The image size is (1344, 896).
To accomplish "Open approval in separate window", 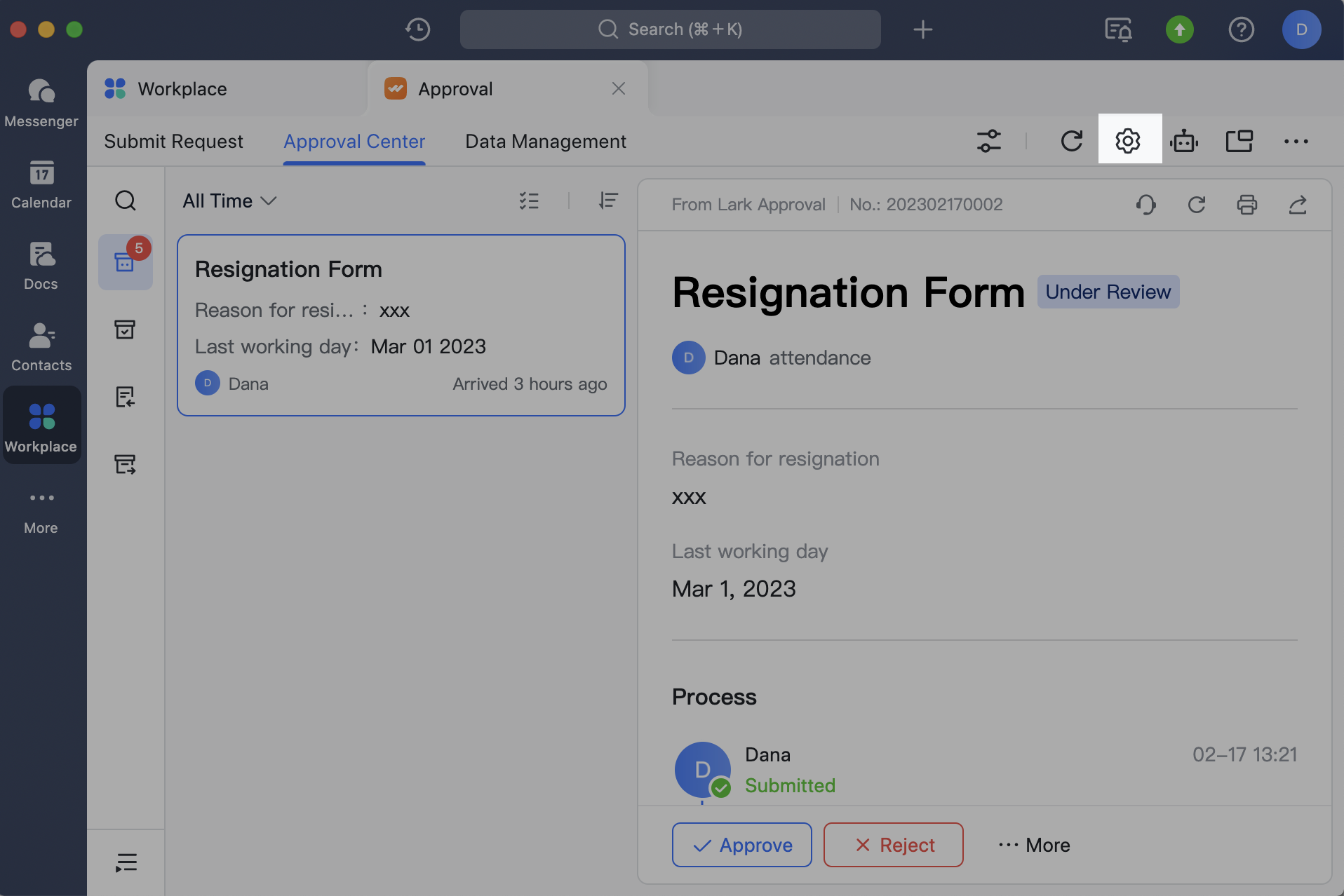I will pyautogui.click(x=1239, y=141).
